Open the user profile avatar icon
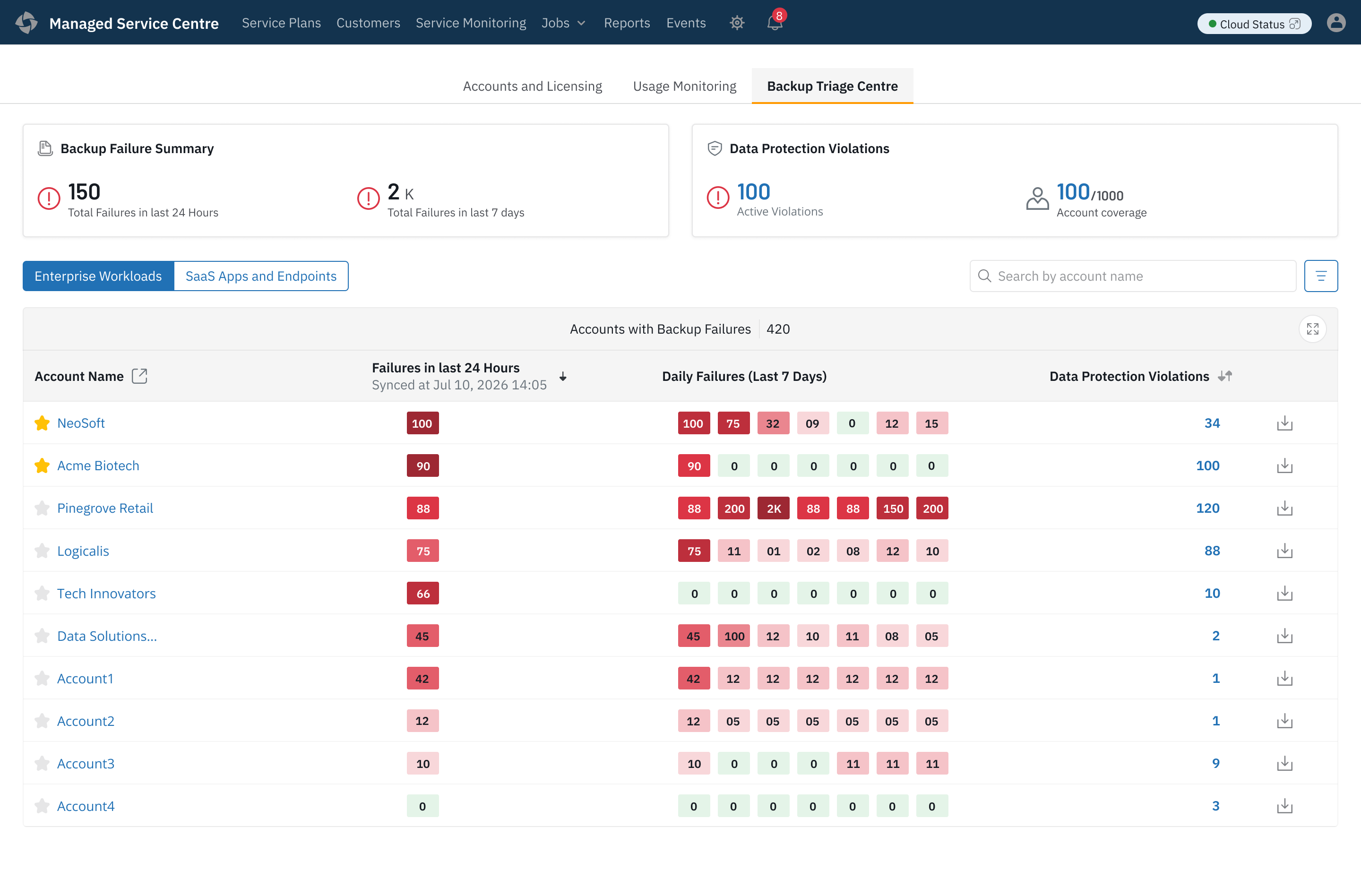This screenshot has height=896, width=1361. [x=1336, y=23]
